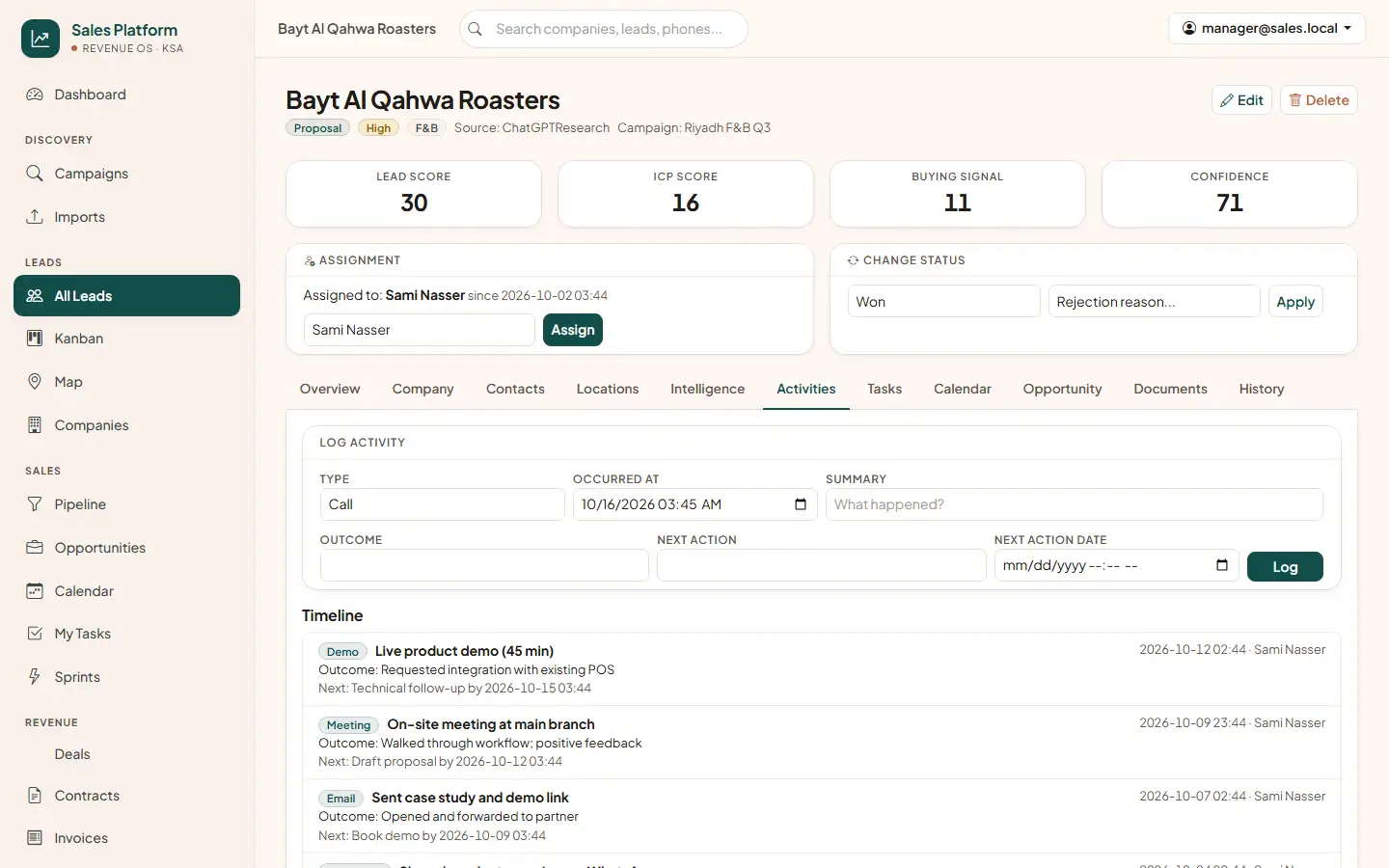Open the Pipeline page
Screen dimensions: 1389x868
coord(126,504)
